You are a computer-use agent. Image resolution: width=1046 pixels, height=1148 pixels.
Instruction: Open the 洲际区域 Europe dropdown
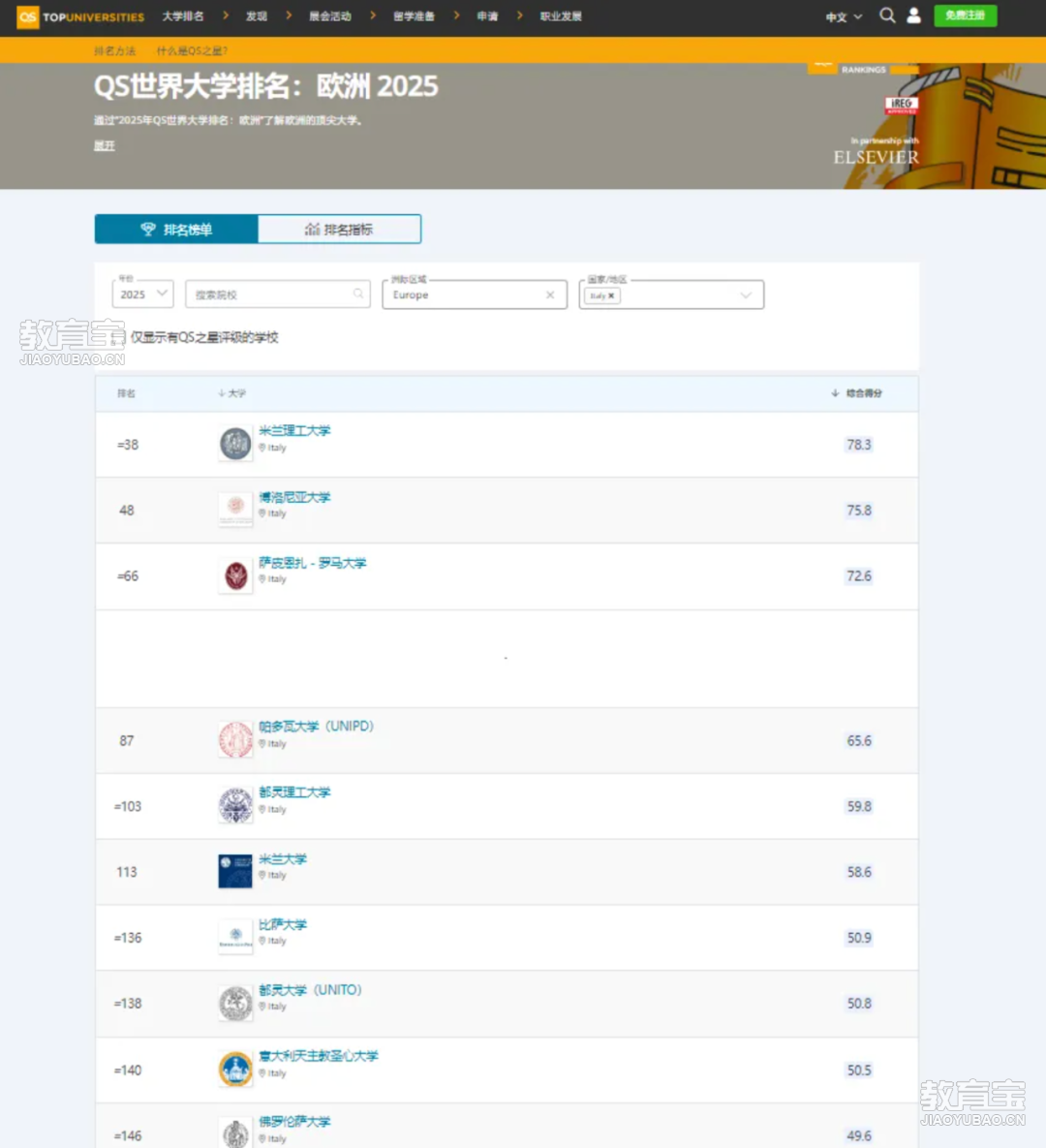pyautogui.click(x=475, y=295)
